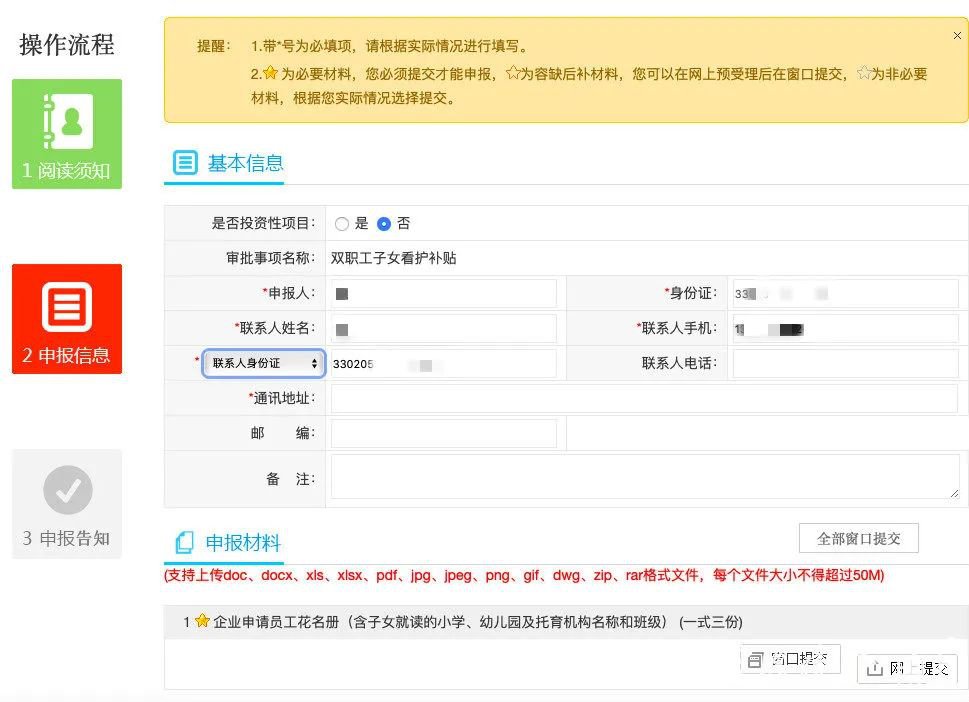This screenshot has width=969, height=702.
Task: Click the 网上提交 upload button
Action: point(907,668)
